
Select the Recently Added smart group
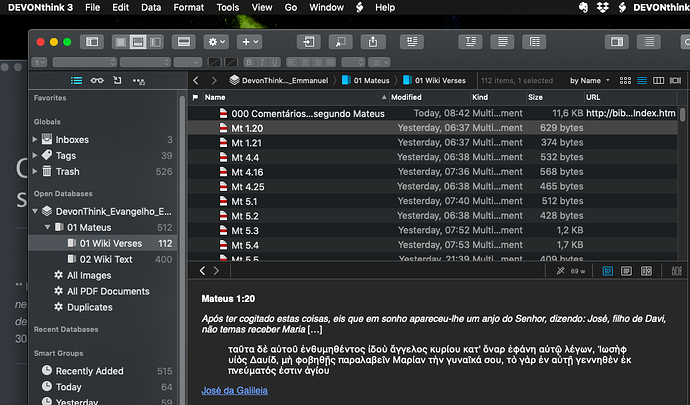point(90,371)
